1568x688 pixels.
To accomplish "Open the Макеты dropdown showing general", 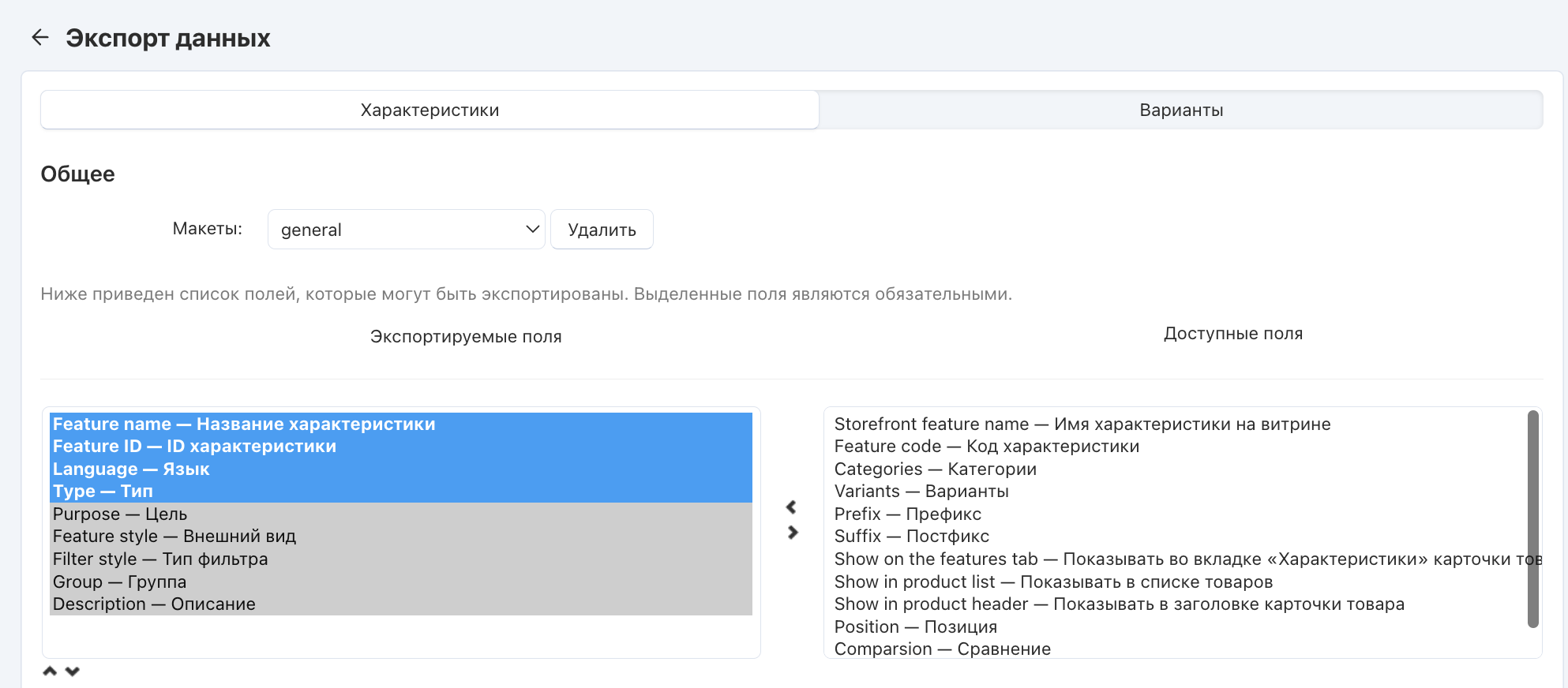I will click(407, 230).
